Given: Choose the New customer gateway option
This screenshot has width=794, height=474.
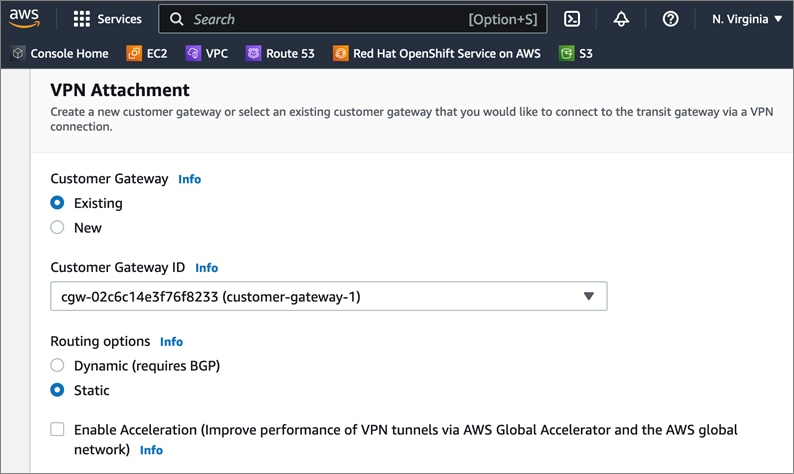Looking at the screenshot, I should pyautogui.click(x=58, y=227).
